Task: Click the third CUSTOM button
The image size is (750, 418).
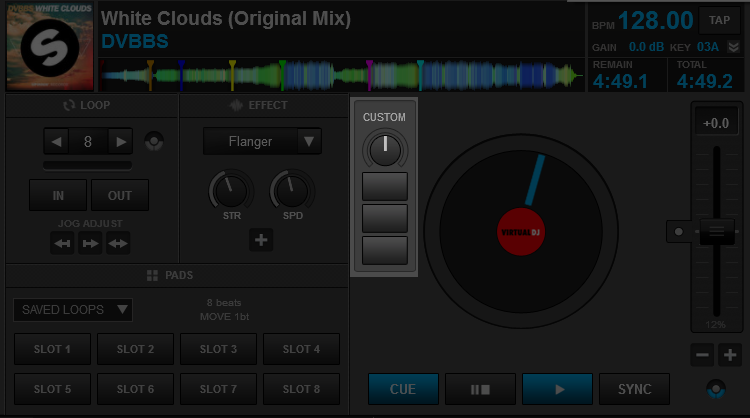Action: pos(385,250)
